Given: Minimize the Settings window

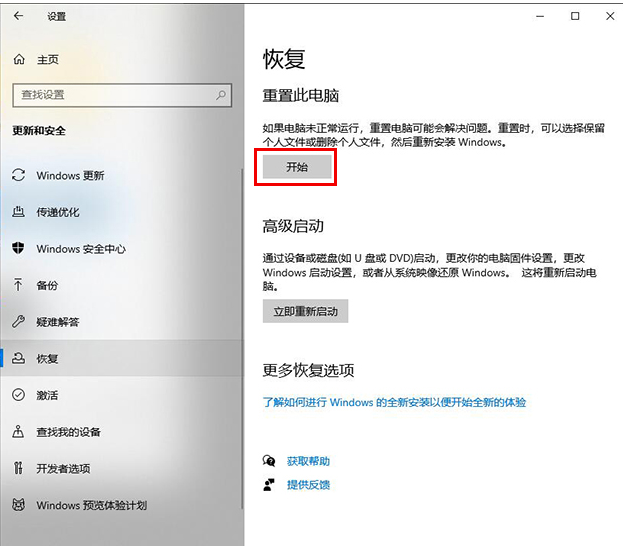Looking at the screenshot, I should click(540, 16).
